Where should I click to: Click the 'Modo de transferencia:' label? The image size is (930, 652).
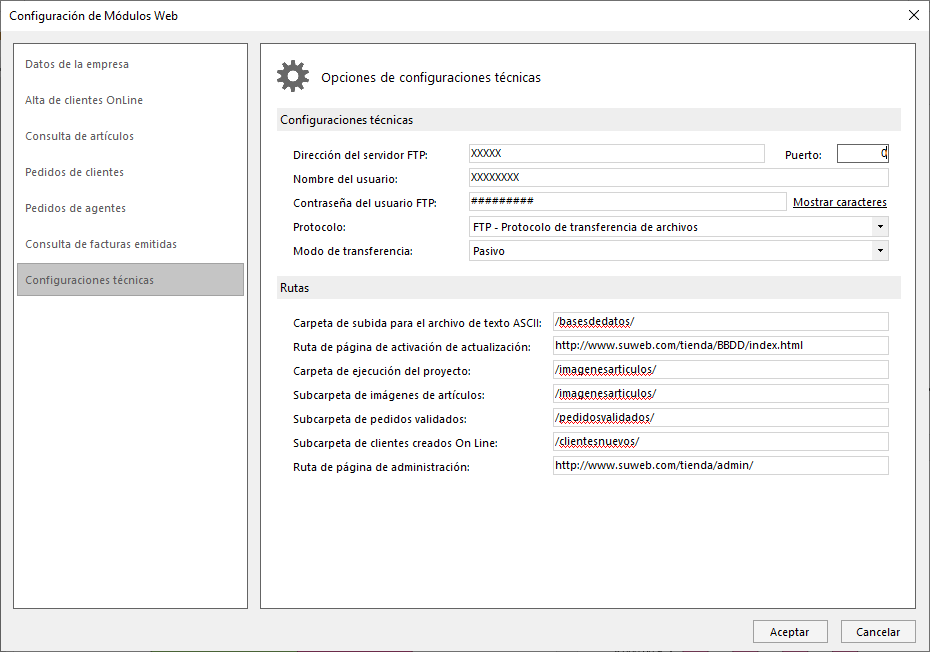(353, 252)
